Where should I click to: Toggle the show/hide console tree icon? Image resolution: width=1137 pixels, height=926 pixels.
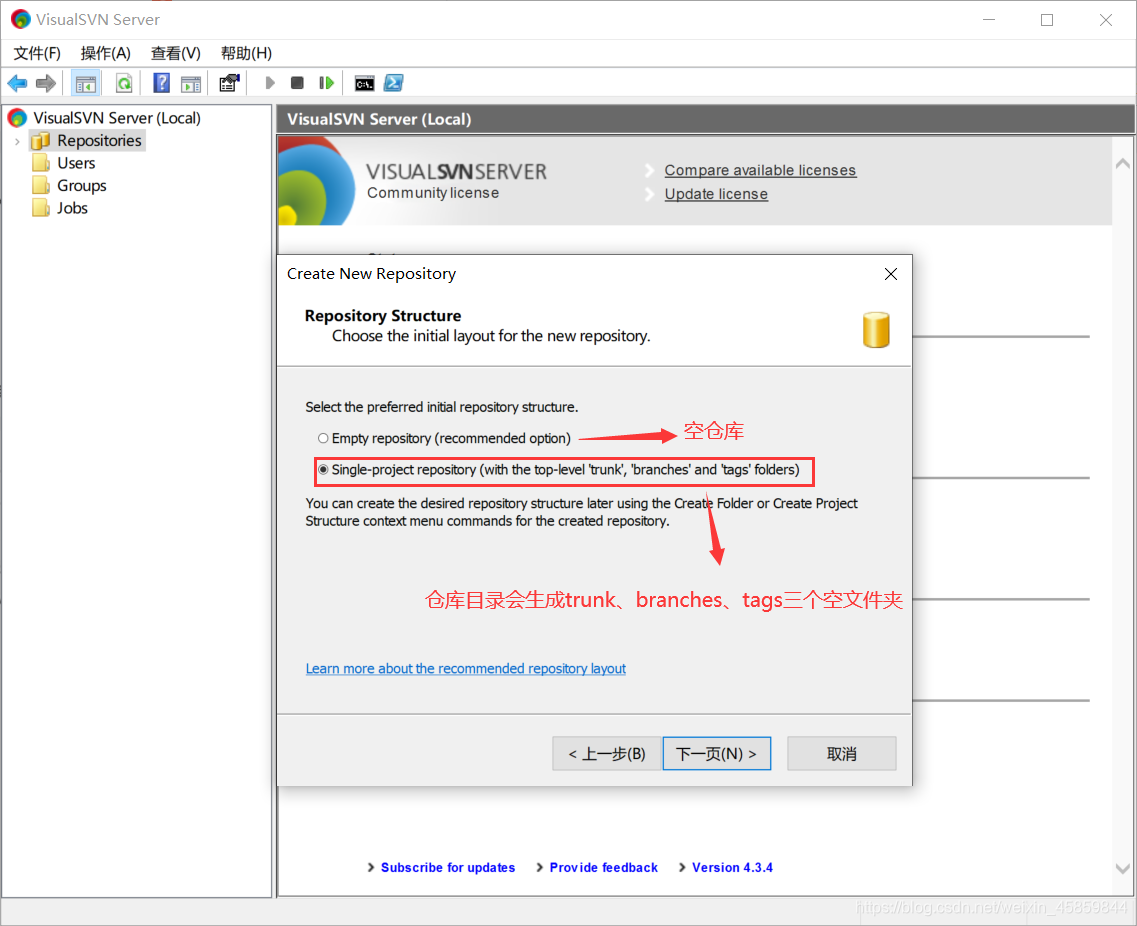(x=86, y=83)
